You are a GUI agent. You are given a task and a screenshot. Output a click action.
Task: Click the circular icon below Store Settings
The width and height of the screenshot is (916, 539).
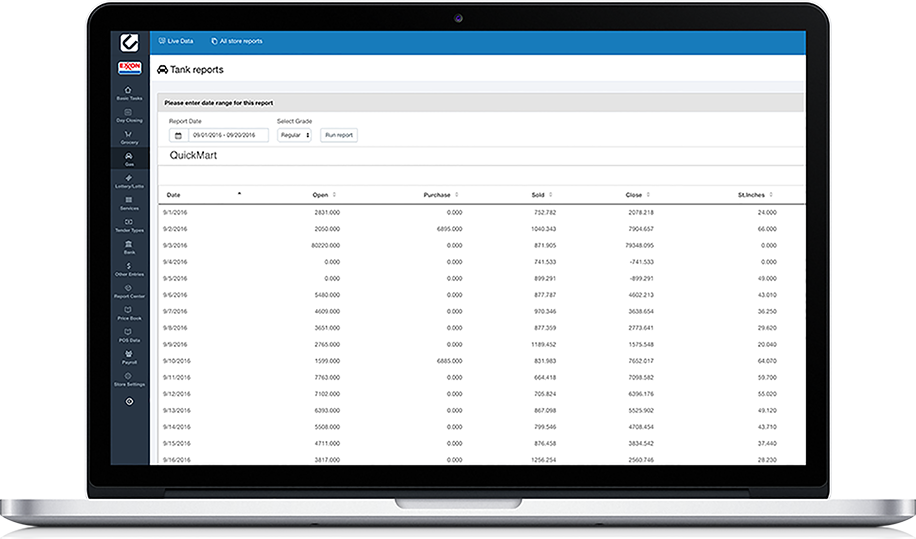[129, 401]
